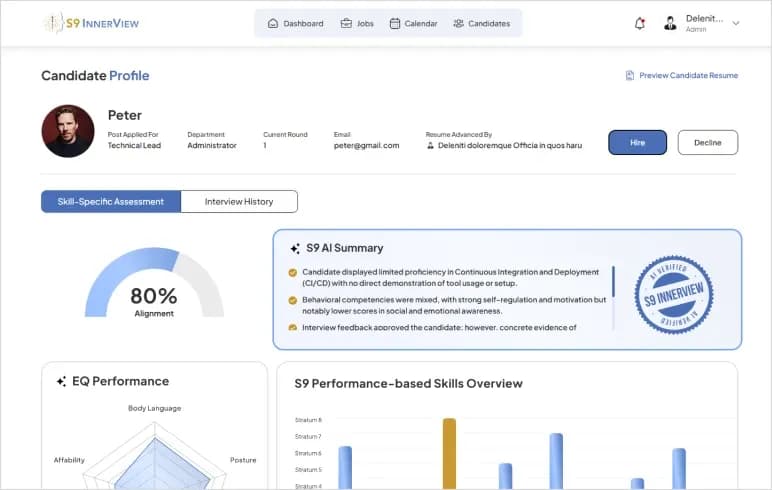The height and width of the screenshot is (490, 772).
Task: Click the Hire button
Action: tap(637, 142)
